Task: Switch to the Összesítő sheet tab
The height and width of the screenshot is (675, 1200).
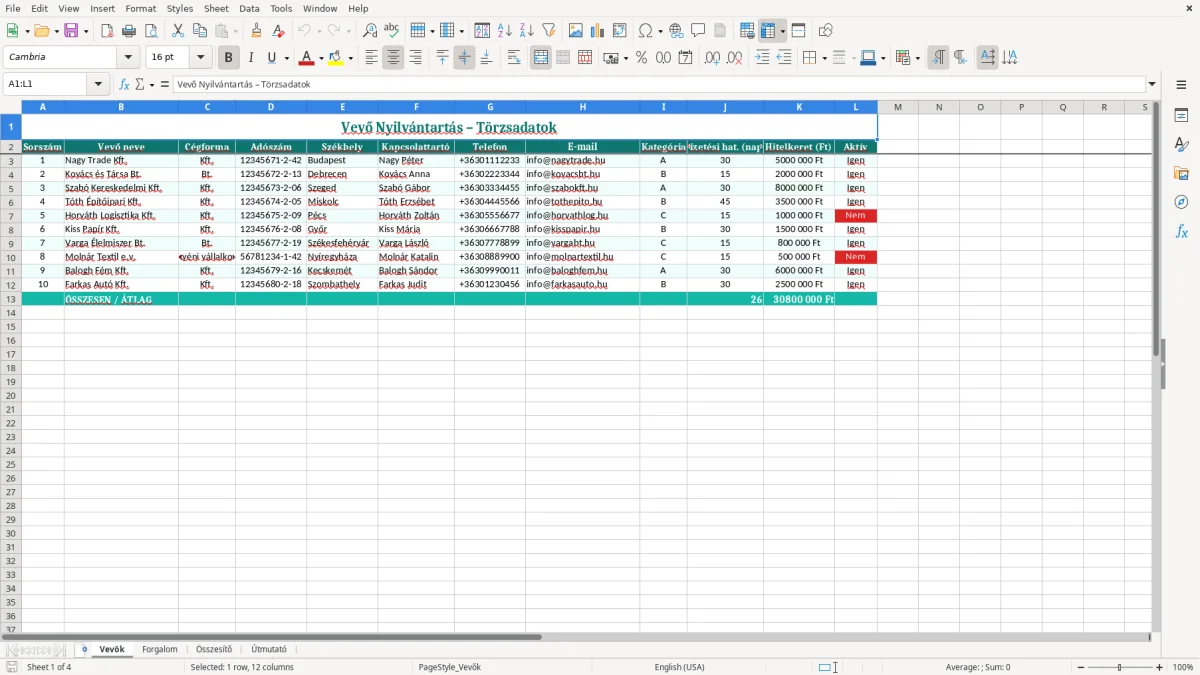Action: pyautogui.click(x=214, y=649)
